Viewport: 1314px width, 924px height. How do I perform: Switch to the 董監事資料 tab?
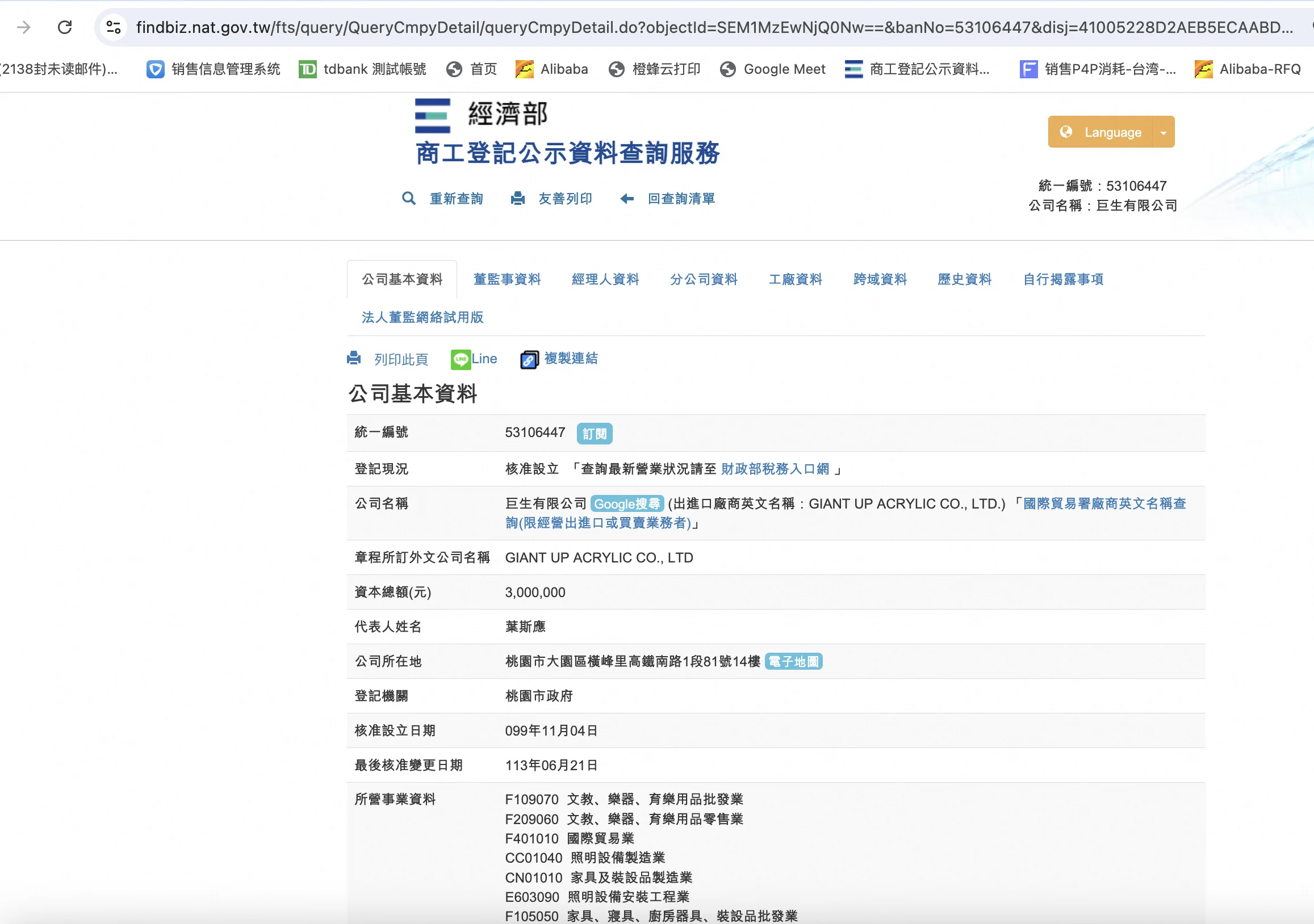click(x=507, y=279)
